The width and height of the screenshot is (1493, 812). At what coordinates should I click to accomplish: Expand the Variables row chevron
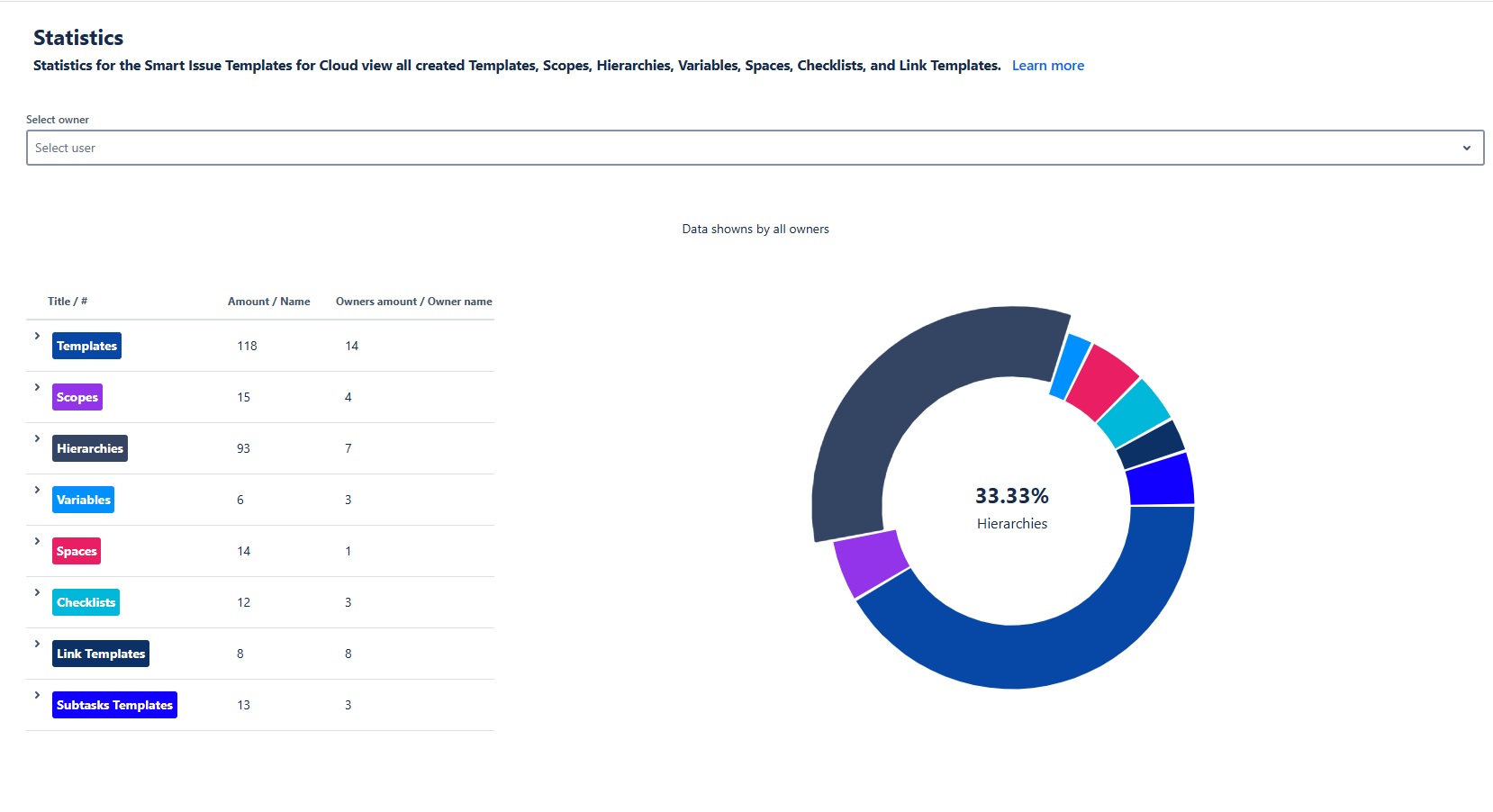pyautogui.click(x=37, y=490)
